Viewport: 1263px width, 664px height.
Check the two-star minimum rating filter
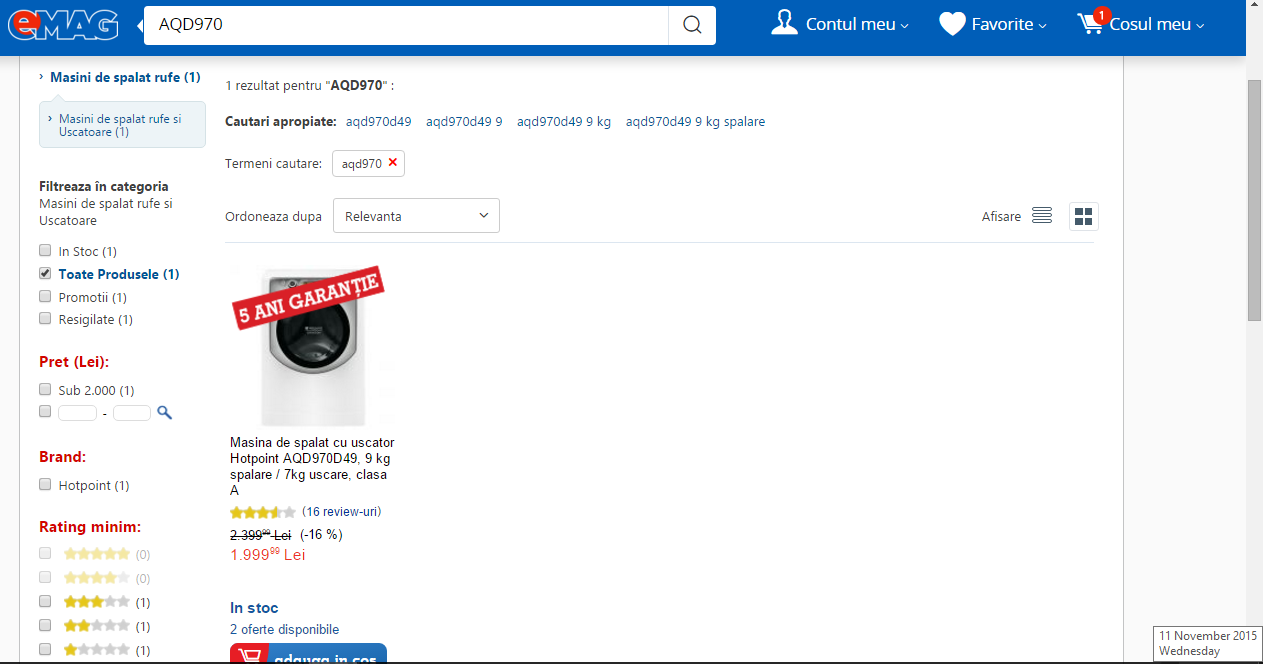[x=45, y=625]
